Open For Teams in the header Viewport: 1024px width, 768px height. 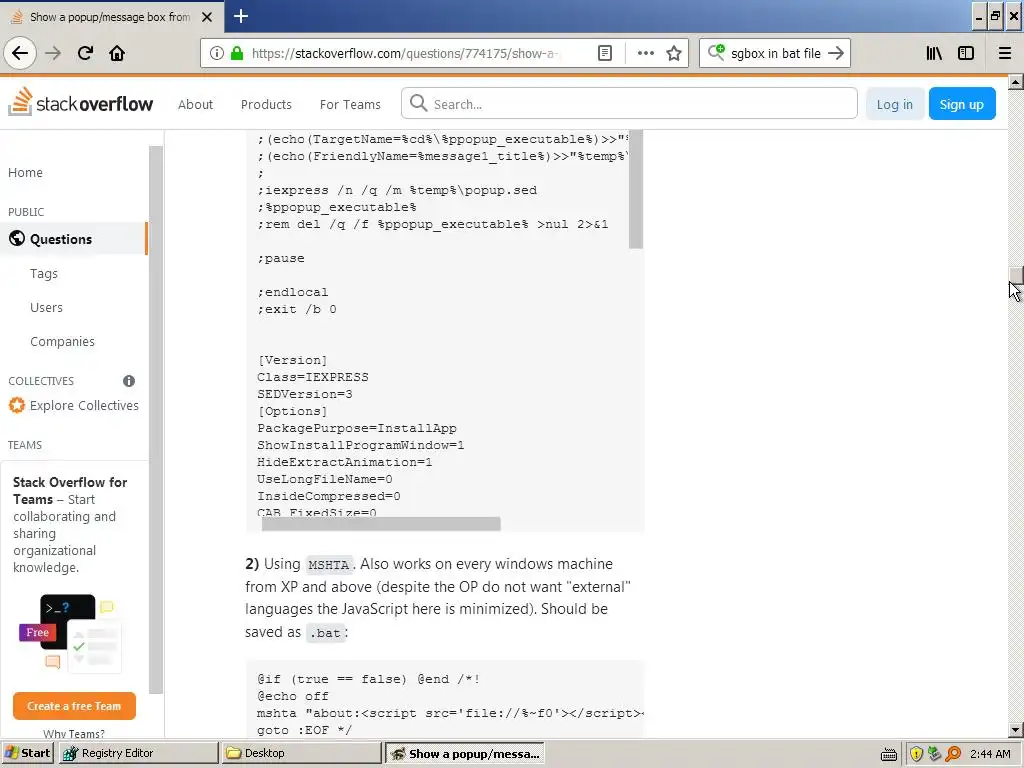pos(350,104)
